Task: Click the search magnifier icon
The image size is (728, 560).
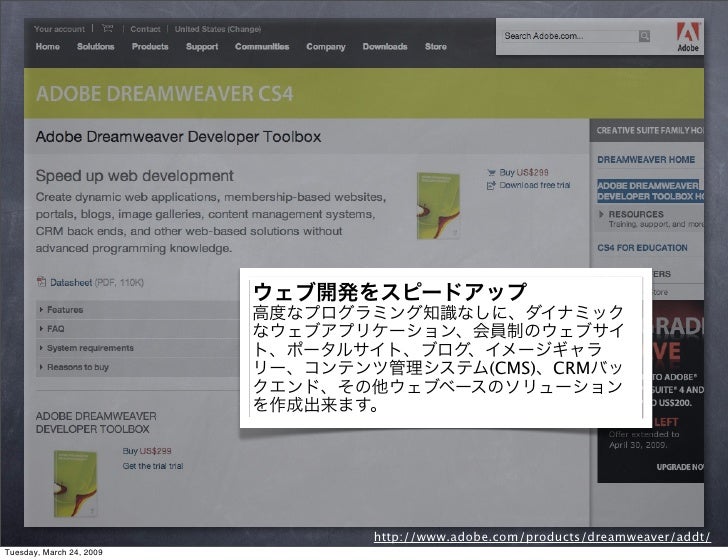Action: pyautogui.click(x=644, y=36)
